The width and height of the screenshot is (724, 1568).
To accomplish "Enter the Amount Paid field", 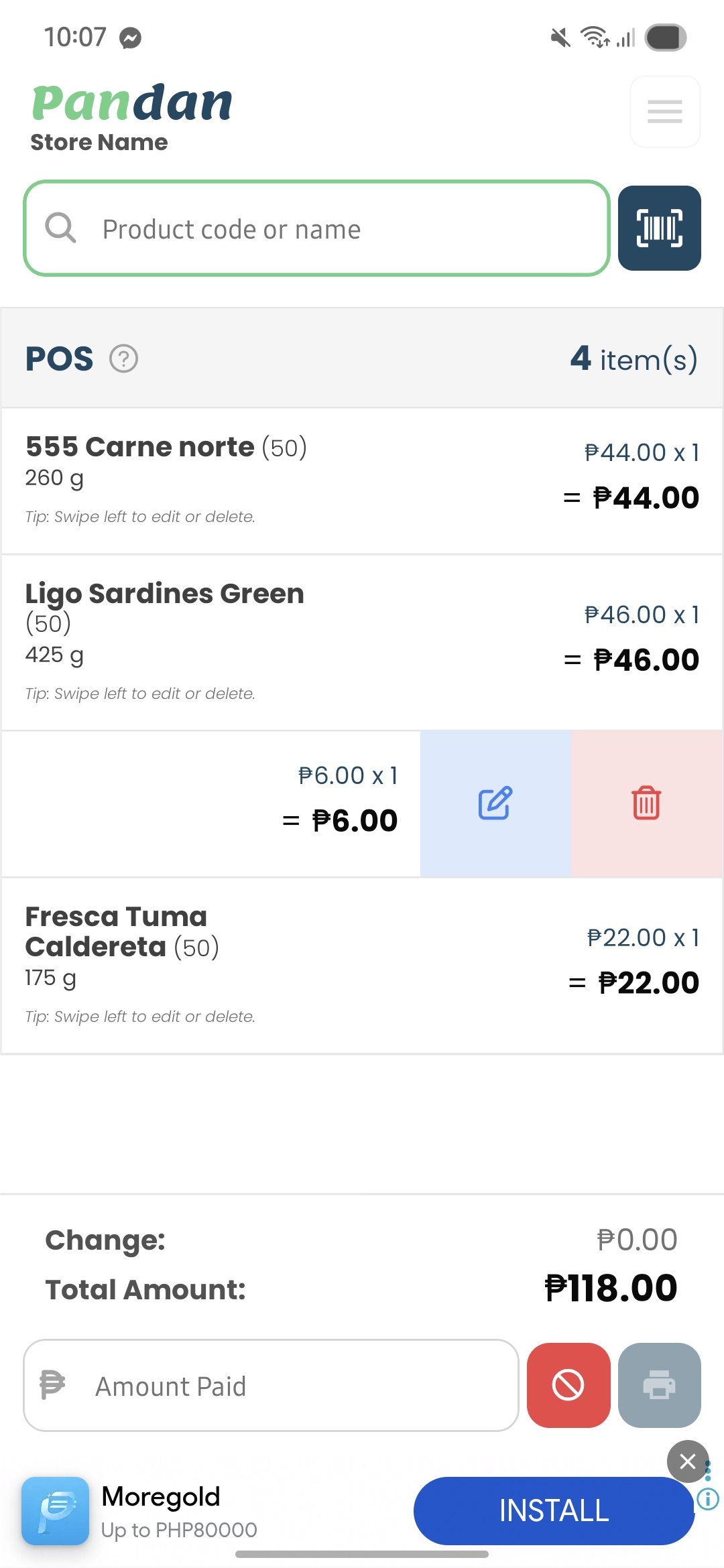I will click(295, 1386).
